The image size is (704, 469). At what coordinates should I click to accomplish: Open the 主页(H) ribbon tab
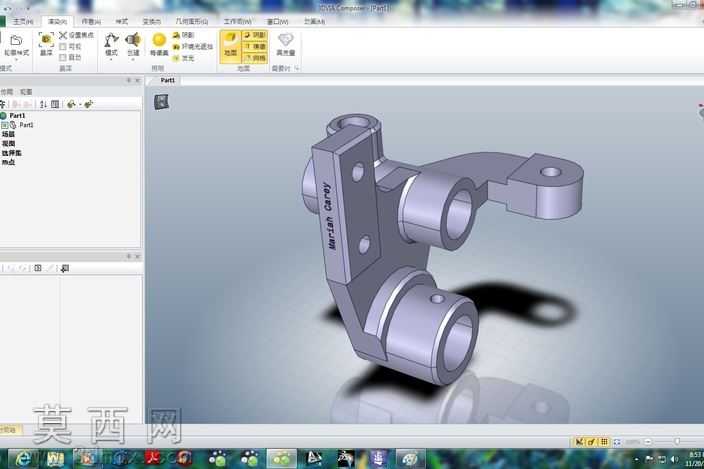(x=22, y=22)
